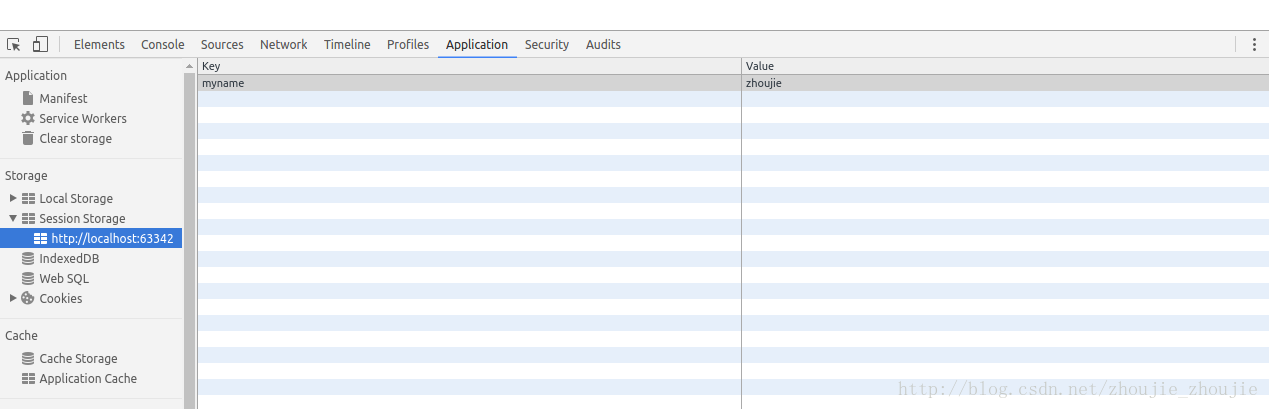Toggle the device toolbar icon

pyautogui.click(x=40, y=44)
